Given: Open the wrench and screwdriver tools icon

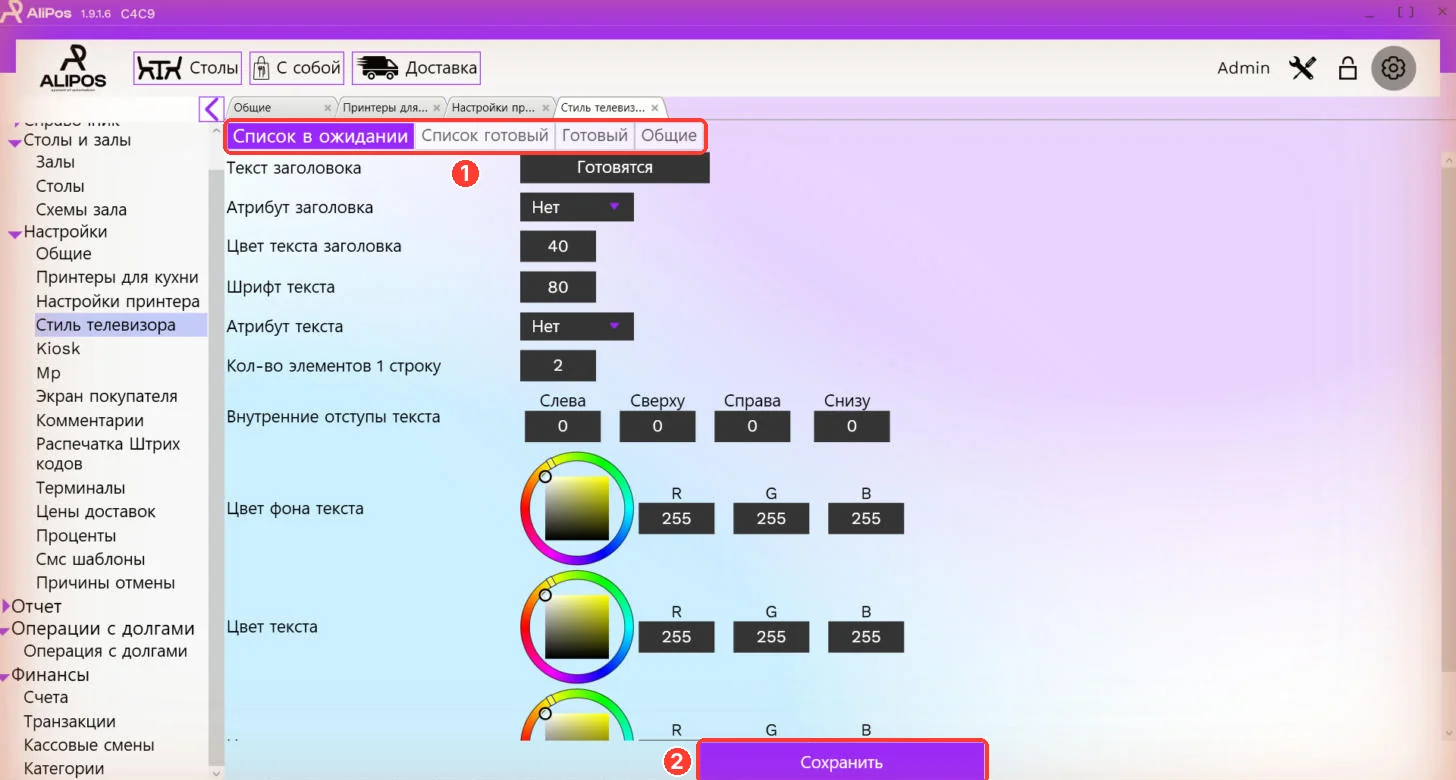Looking at the screenshot, I should point(1302,68).
